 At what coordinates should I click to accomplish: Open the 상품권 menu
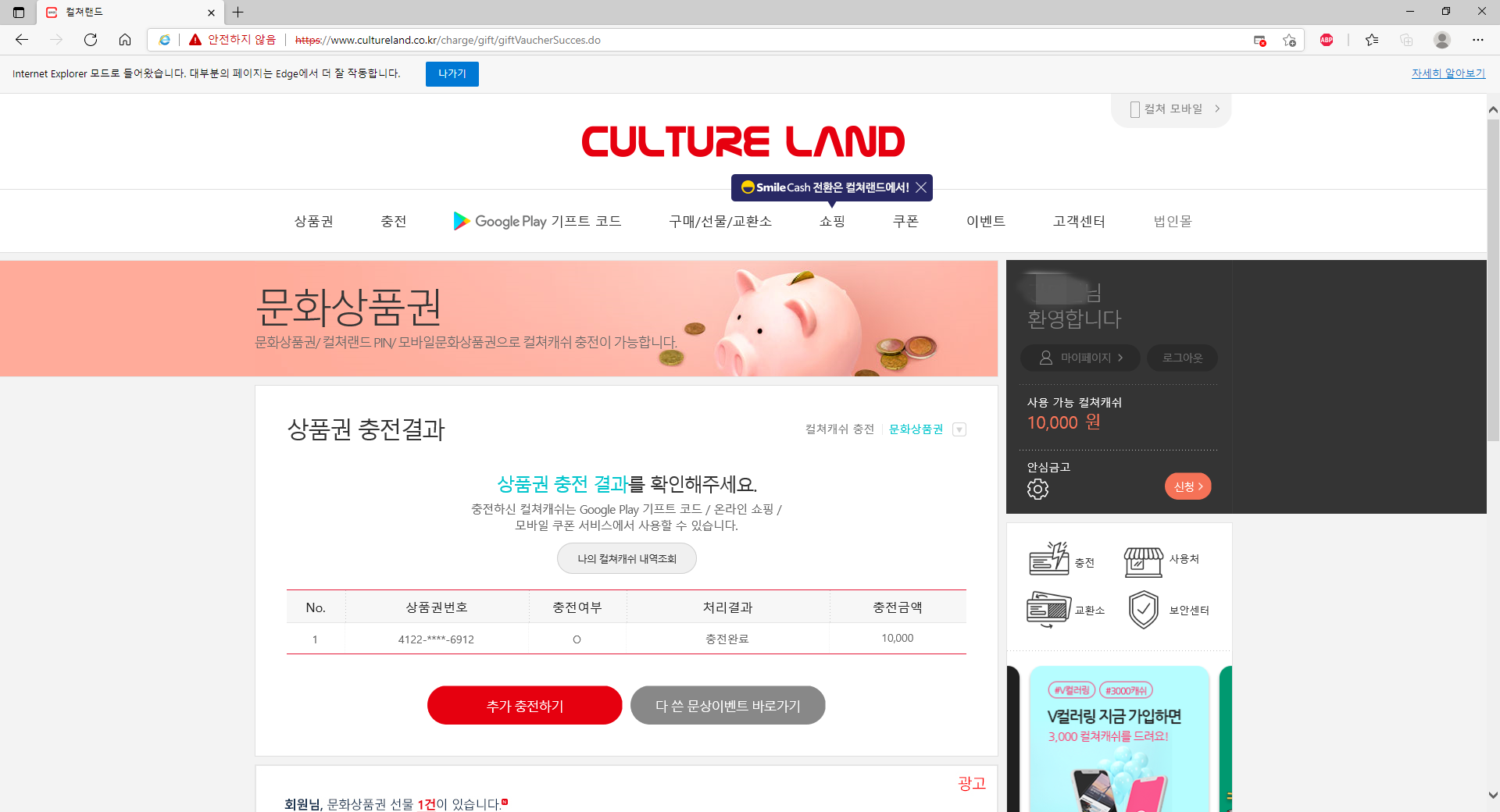pyautogui.click(x=313, y=222)
